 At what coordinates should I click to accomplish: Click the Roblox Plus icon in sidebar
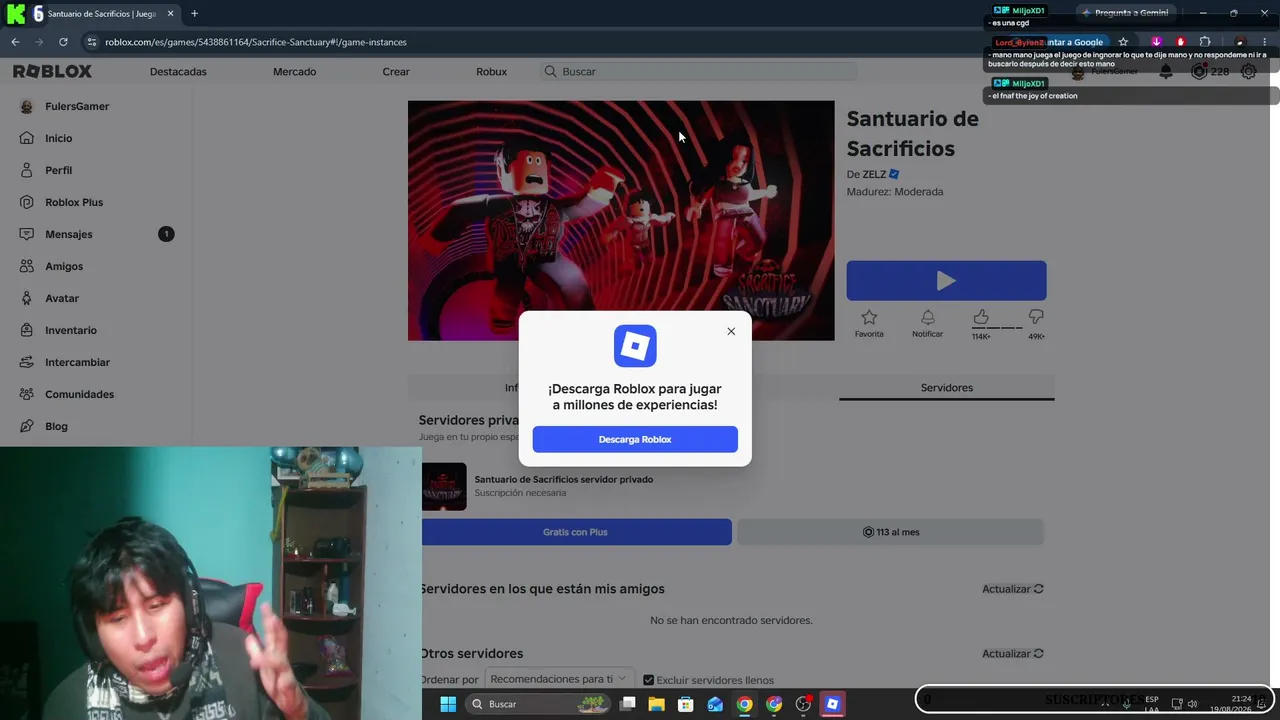[x=27, y=202]
